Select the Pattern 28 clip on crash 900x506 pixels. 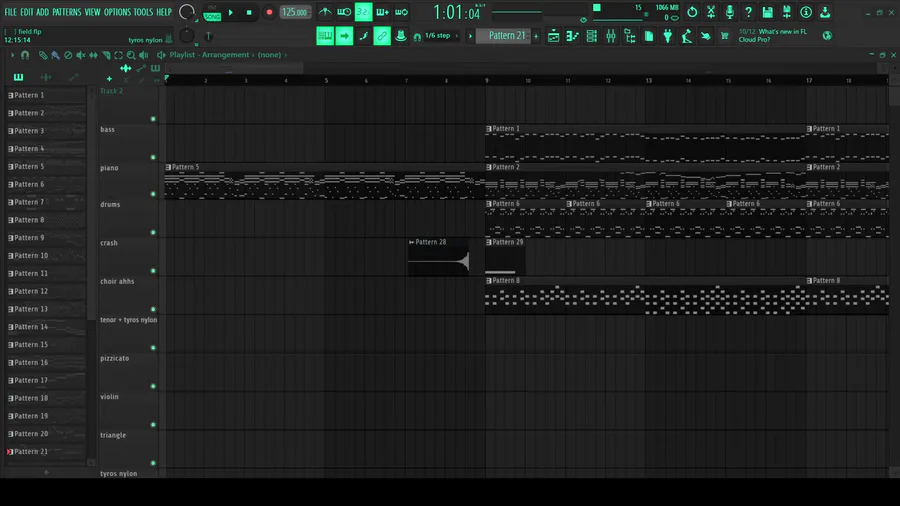click(439, 257)
